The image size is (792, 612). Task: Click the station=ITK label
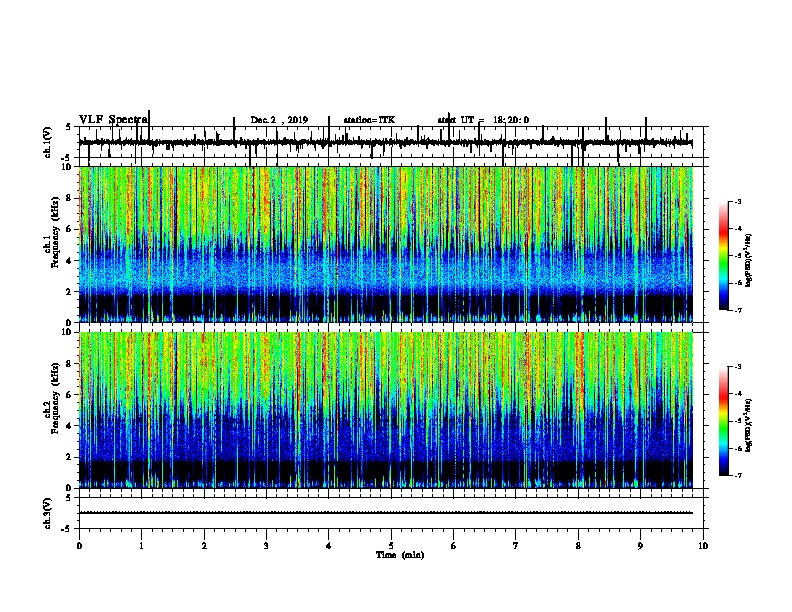[x=369, y=120]
